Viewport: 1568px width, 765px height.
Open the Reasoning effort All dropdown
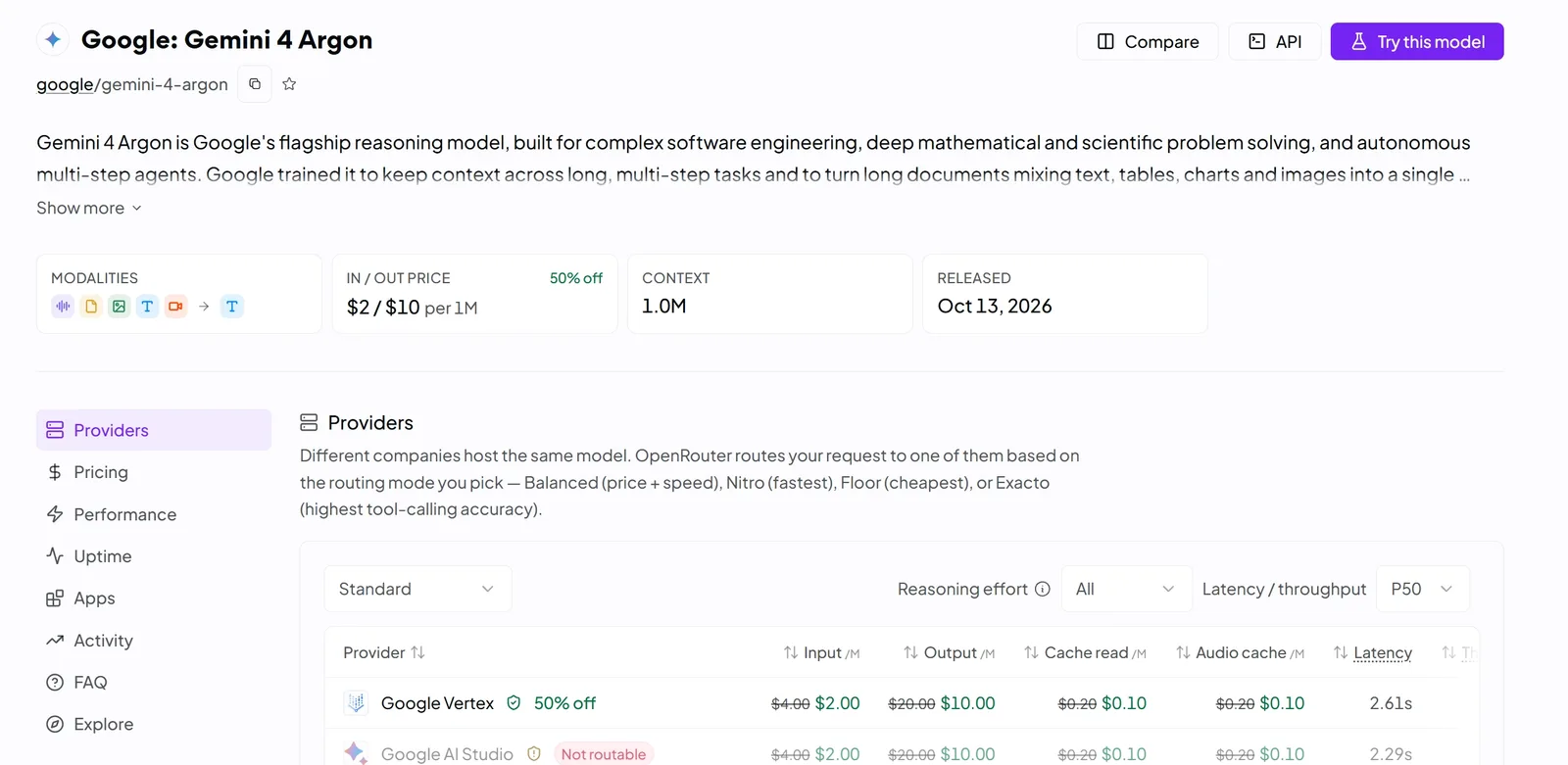(x=1127, y=589)
